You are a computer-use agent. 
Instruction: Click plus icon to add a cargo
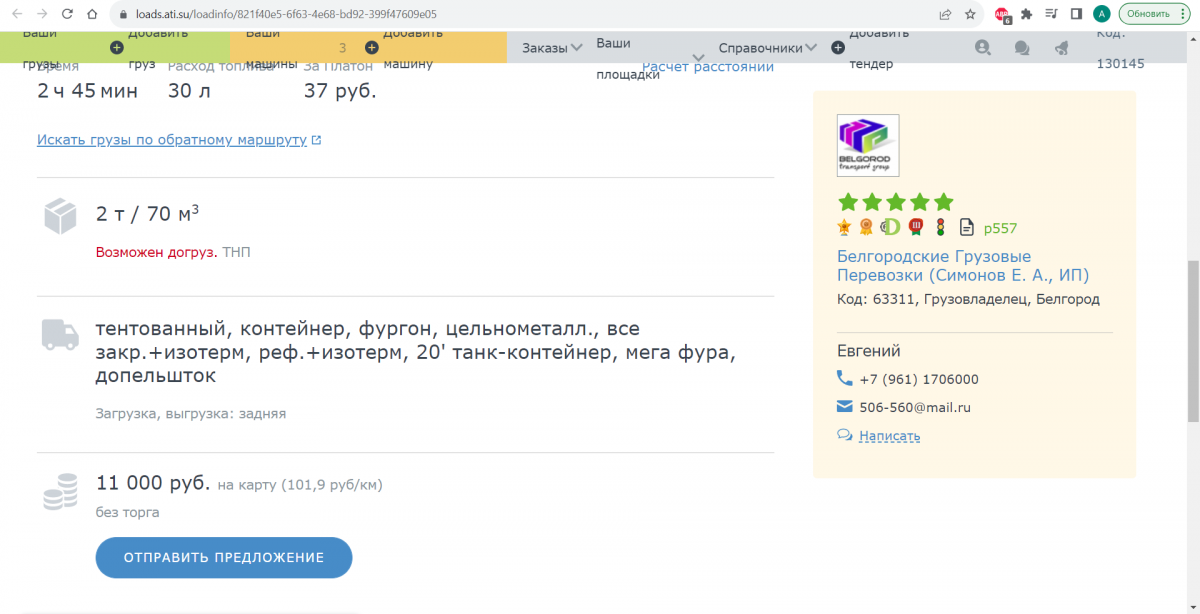(117, 48)
